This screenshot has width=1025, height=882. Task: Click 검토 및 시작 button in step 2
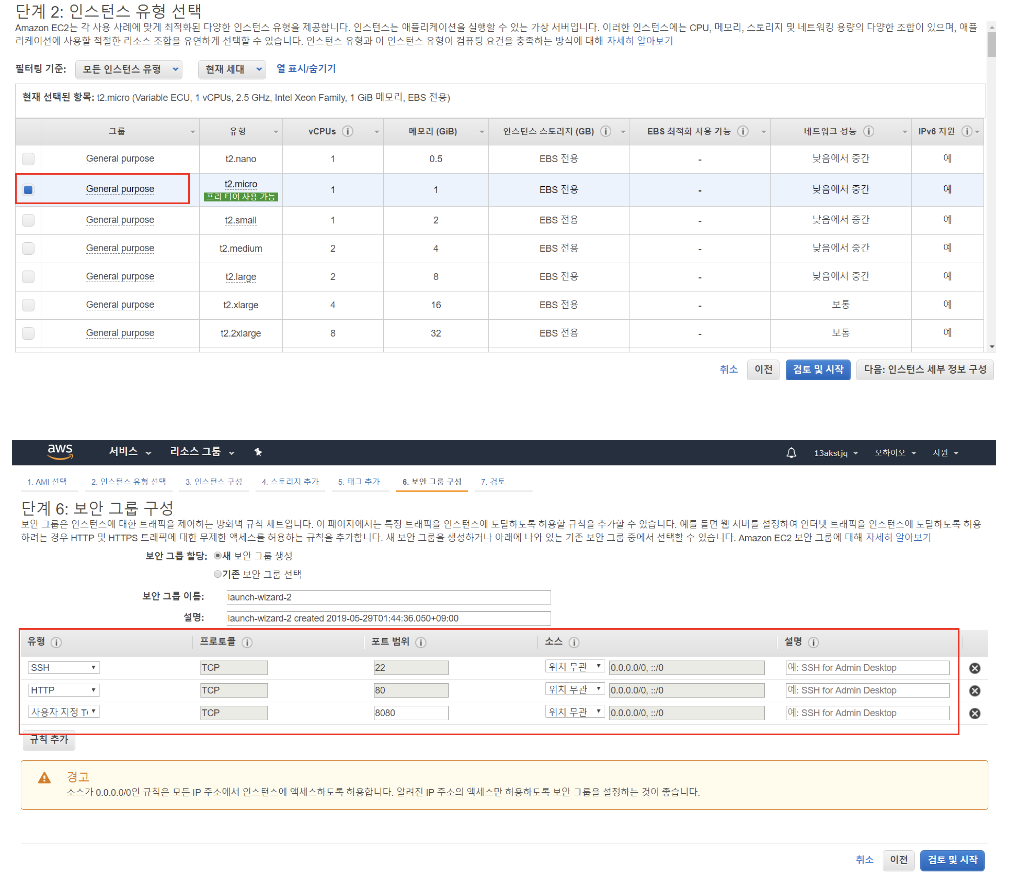tap(818, 369)
